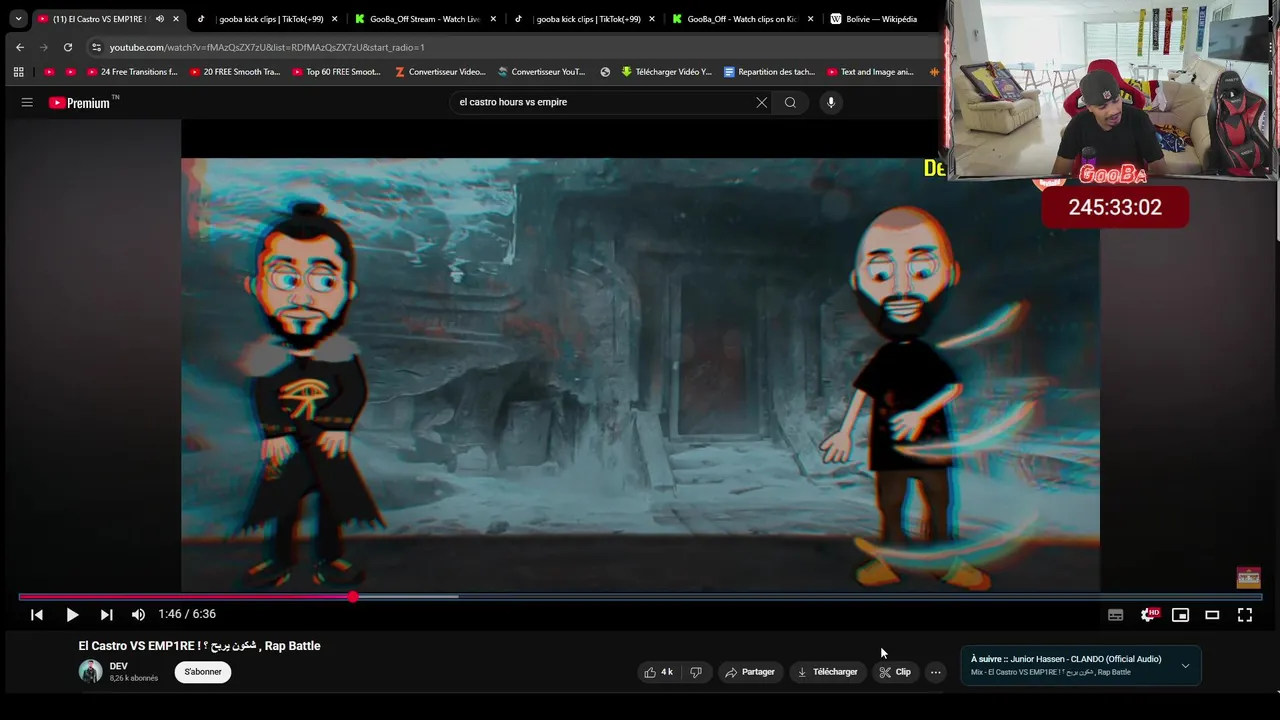
Task: Open the Text and Image ani... bookmark
Action: 870,72
